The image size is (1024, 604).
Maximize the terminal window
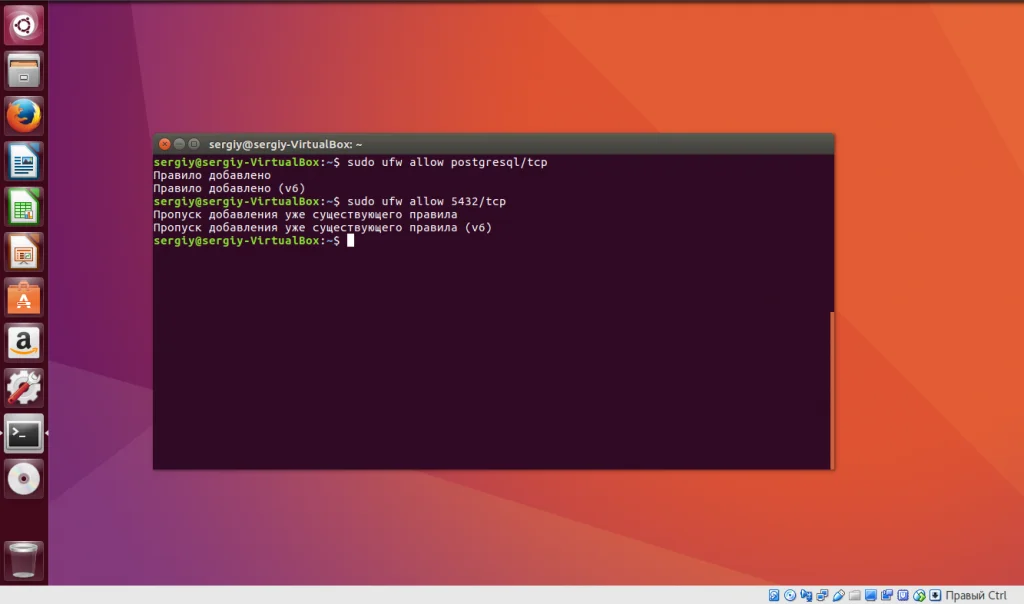coord(194,144)
